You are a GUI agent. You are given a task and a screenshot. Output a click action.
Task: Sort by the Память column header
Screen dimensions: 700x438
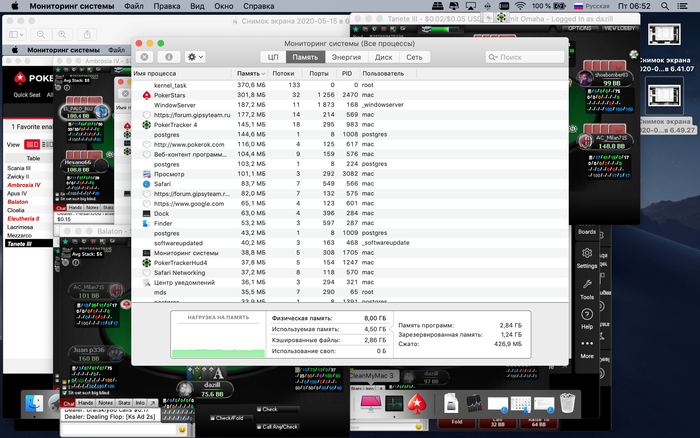pyautogui.click(x=251, y=73)
